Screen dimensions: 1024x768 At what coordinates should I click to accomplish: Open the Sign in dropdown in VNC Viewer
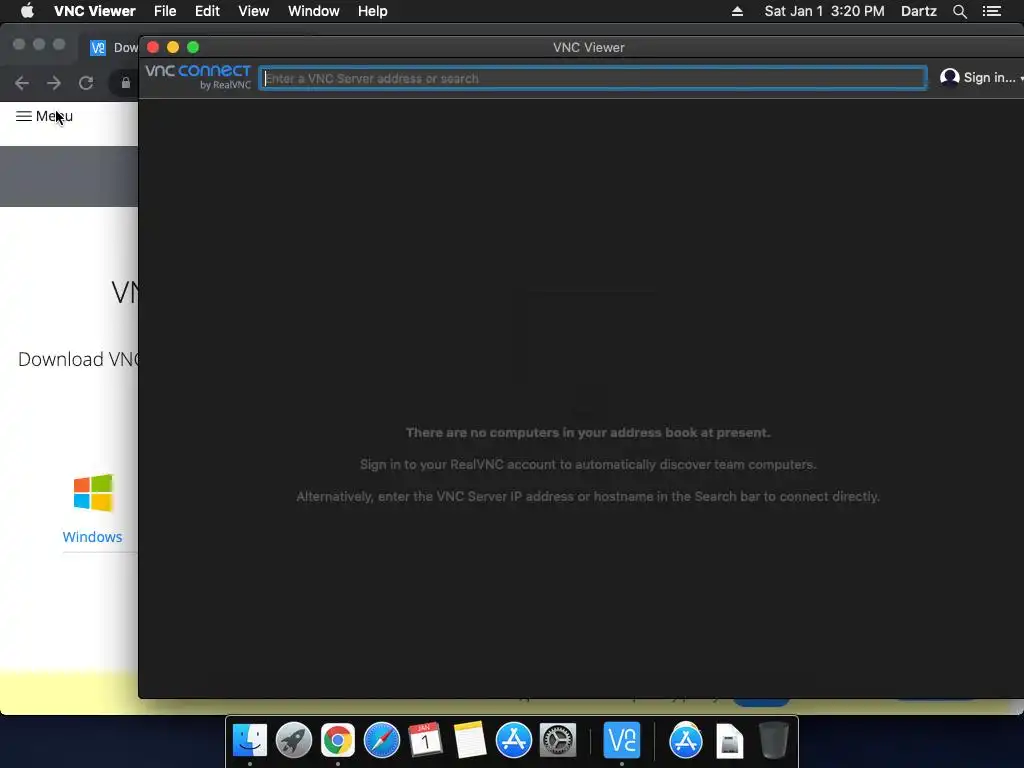tap(988, 78)
